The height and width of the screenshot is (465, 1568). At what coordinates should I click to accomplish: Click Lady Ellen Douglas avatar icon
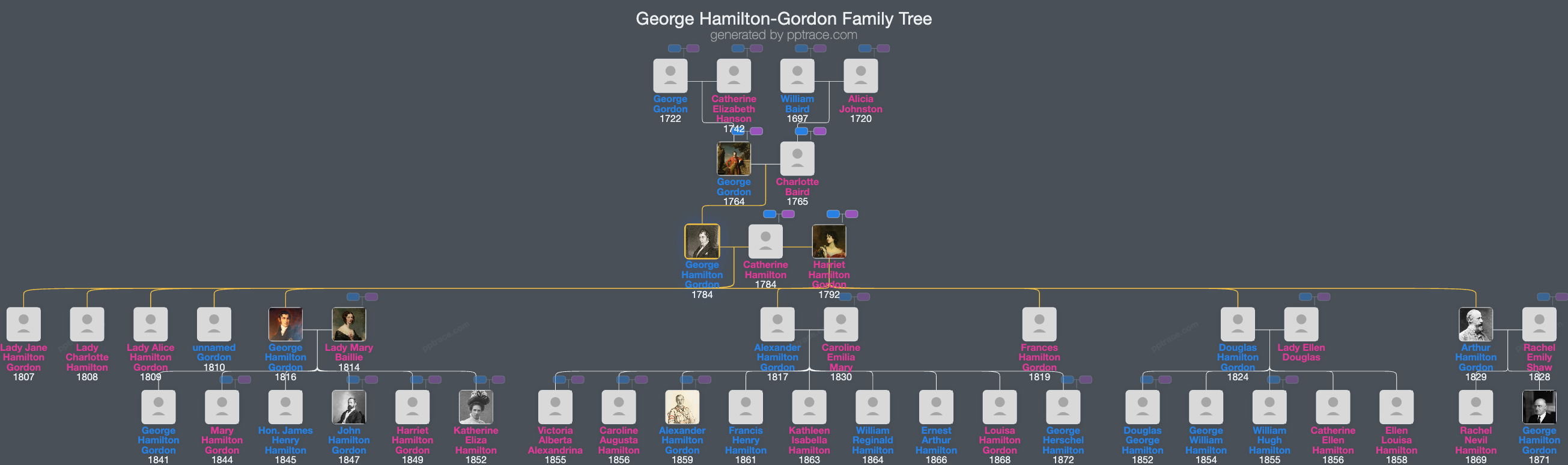point(1301,324)
